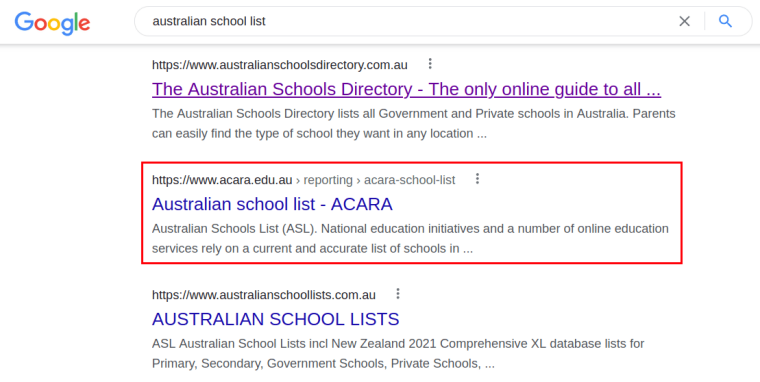The width and height of the screenshot is (760, 382).
Task: Clear the search query with the X icon
Action: [684, 21]
